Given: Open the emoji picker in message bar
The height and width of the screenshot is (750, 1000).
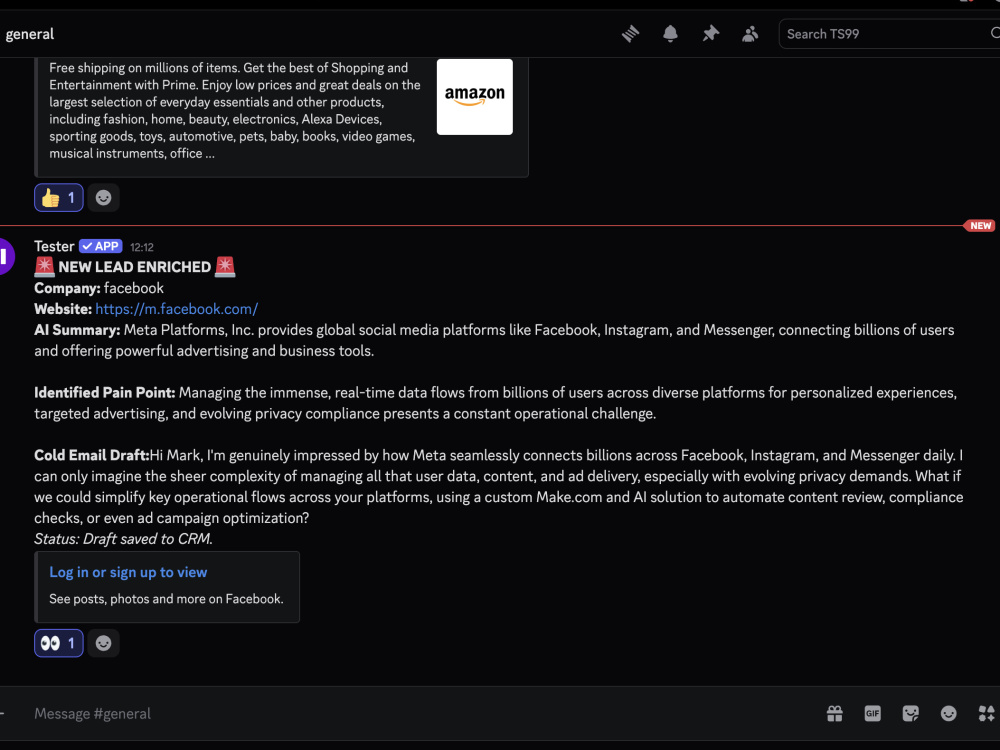Looking at the screenshot, I should 948,714.
